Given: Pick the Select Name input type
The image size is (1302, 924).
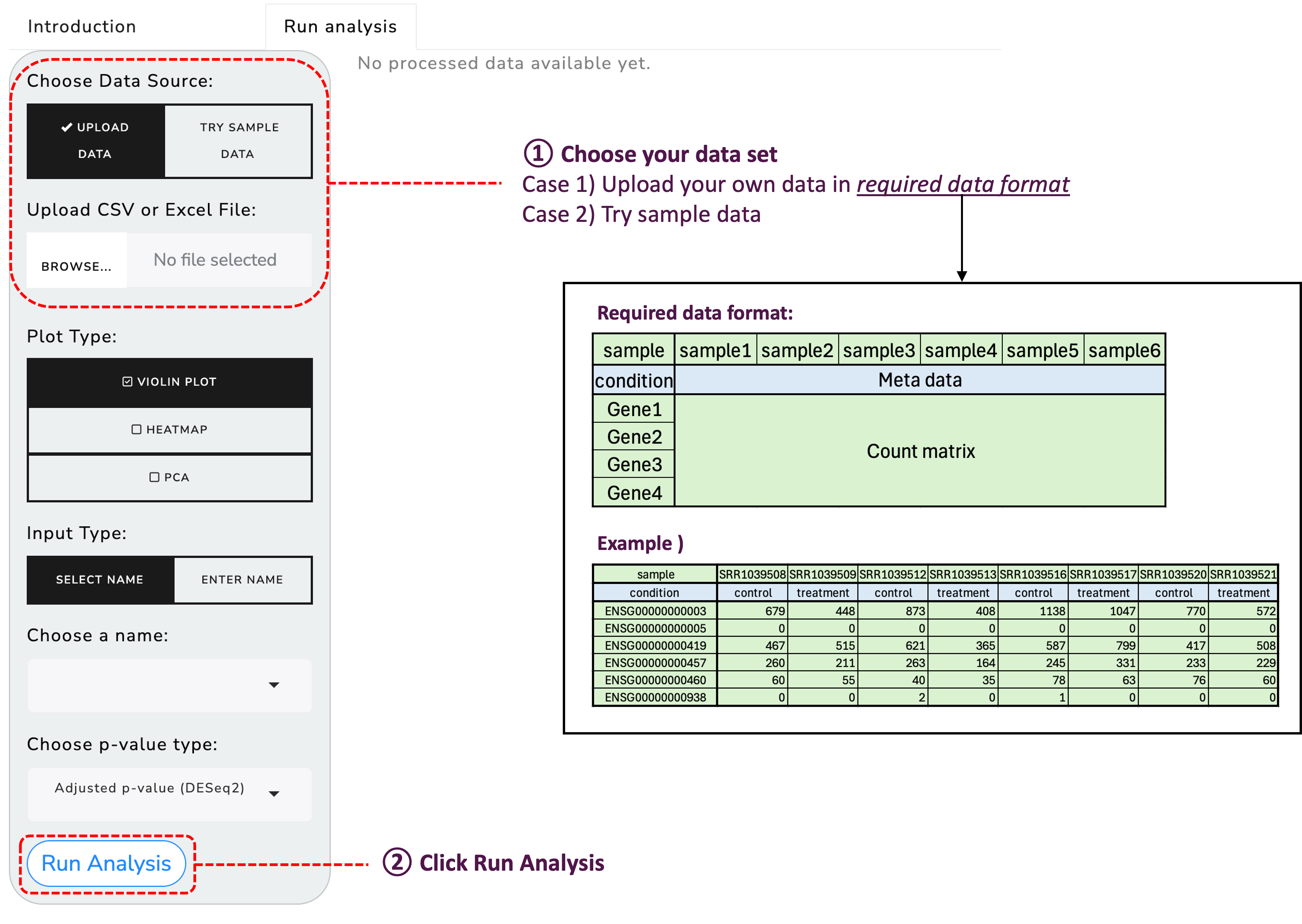Looking at the screenshot, I should point(100,579).
